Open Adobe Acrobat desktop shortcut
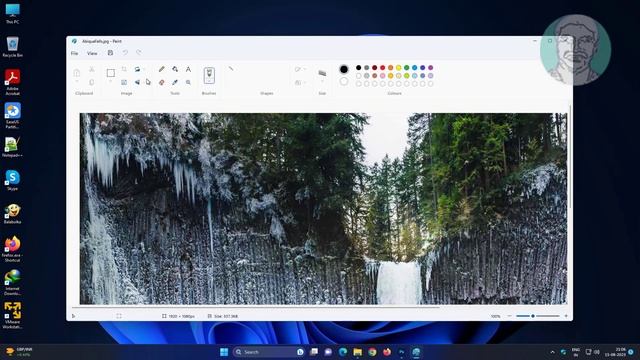Viewport: 640px width, 360px height. 13,82
